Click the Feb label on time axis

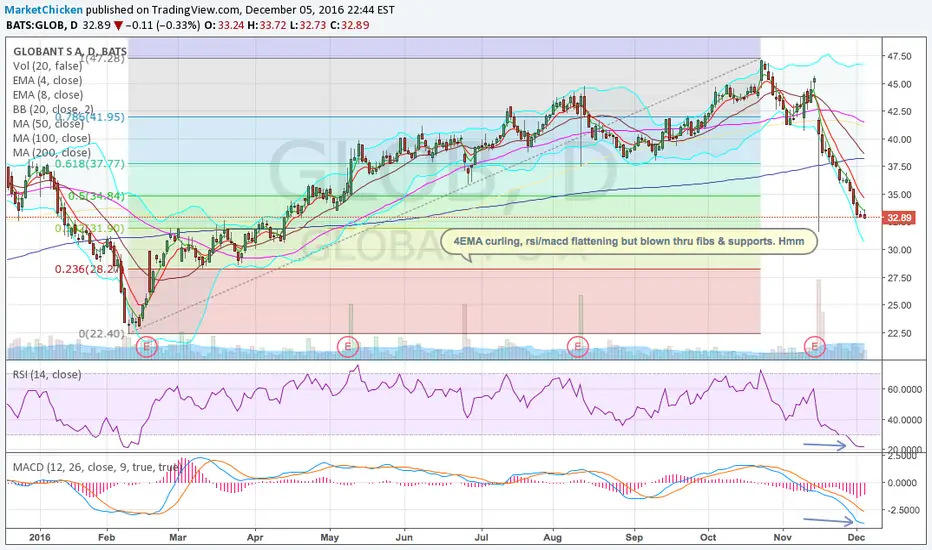click(x=106, y=538)
